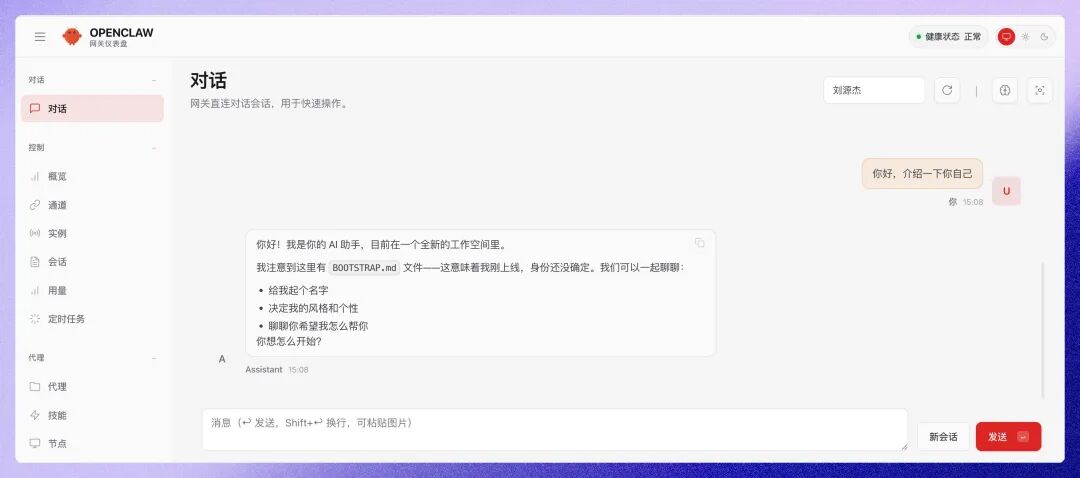Select the system theme monitor icon
Image resolution: width=1080 pixels, height=478 pixels.
point(1006,37)
